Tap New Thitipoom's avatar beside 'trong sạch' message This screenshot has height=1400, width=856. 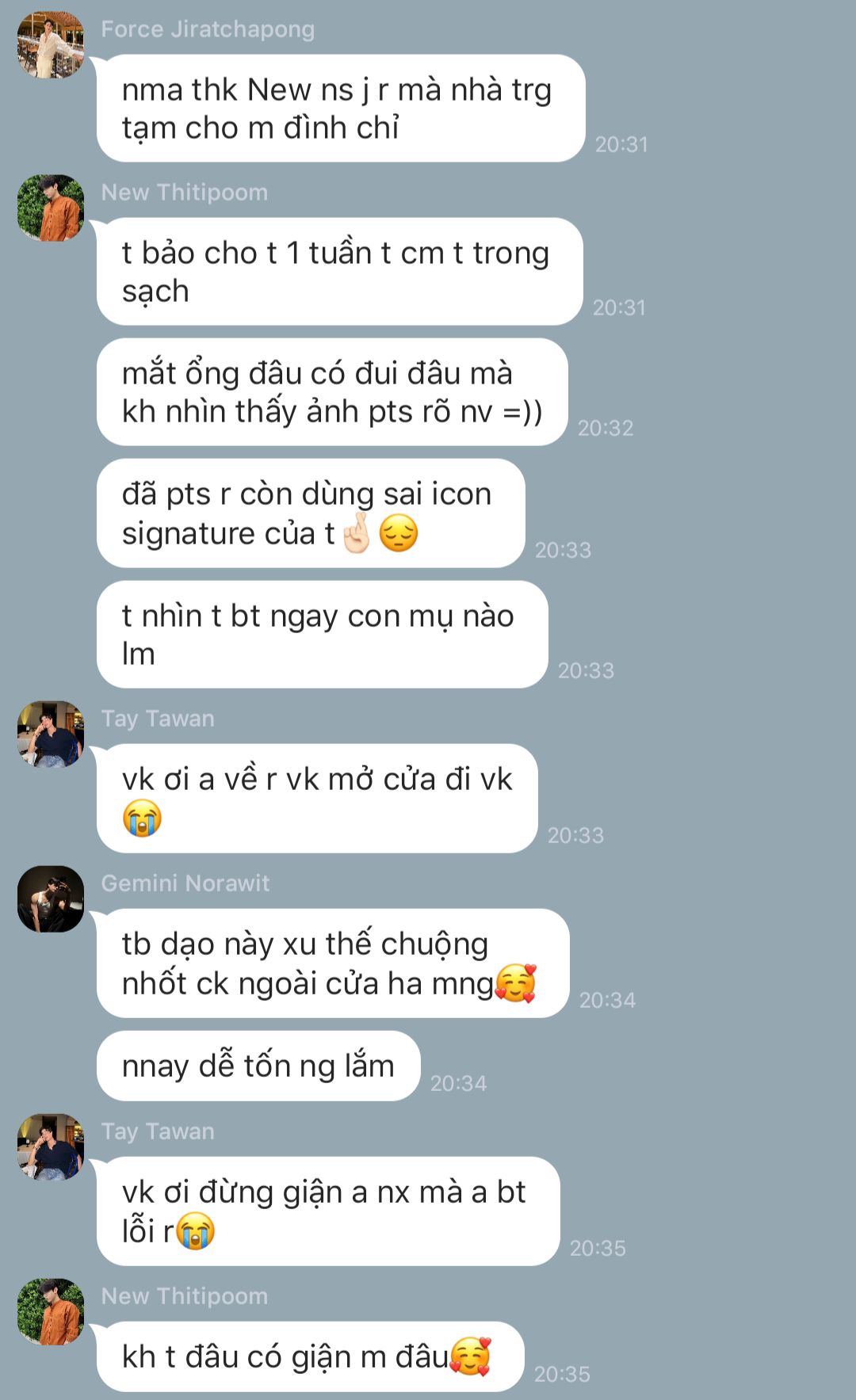(51, 208)
